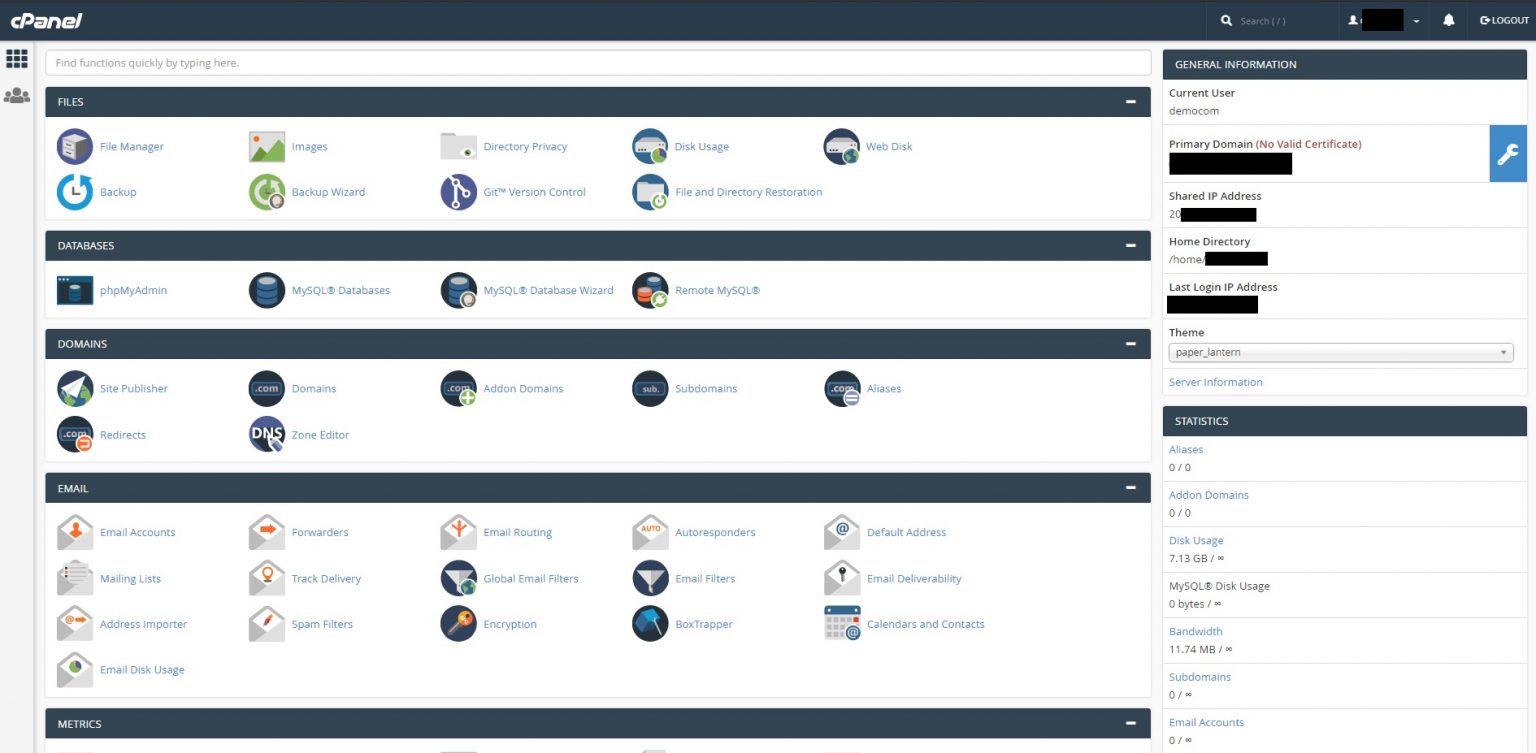1536x753 pixels.
Task: Click the Bandwidth statistics link
Action: click(x=1195, y=631)
